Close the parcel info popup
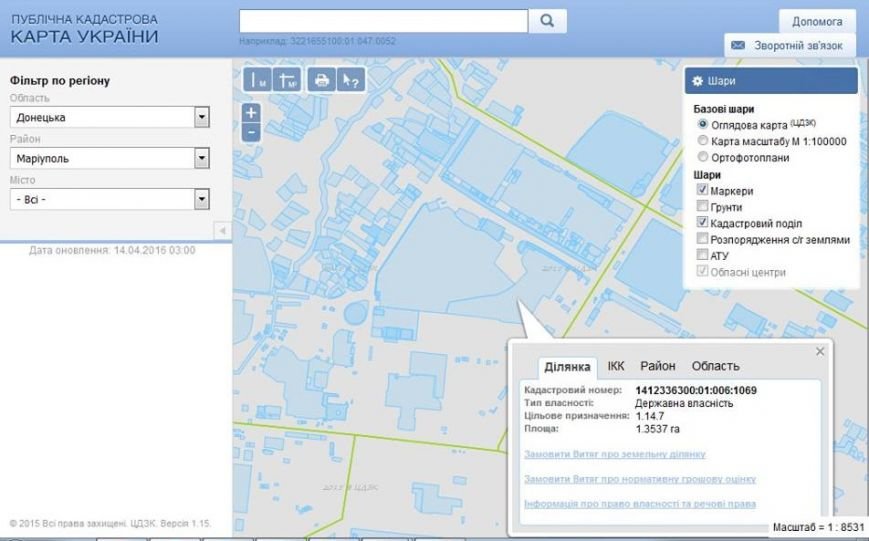 pyautogui.click(x=820, y=351)
